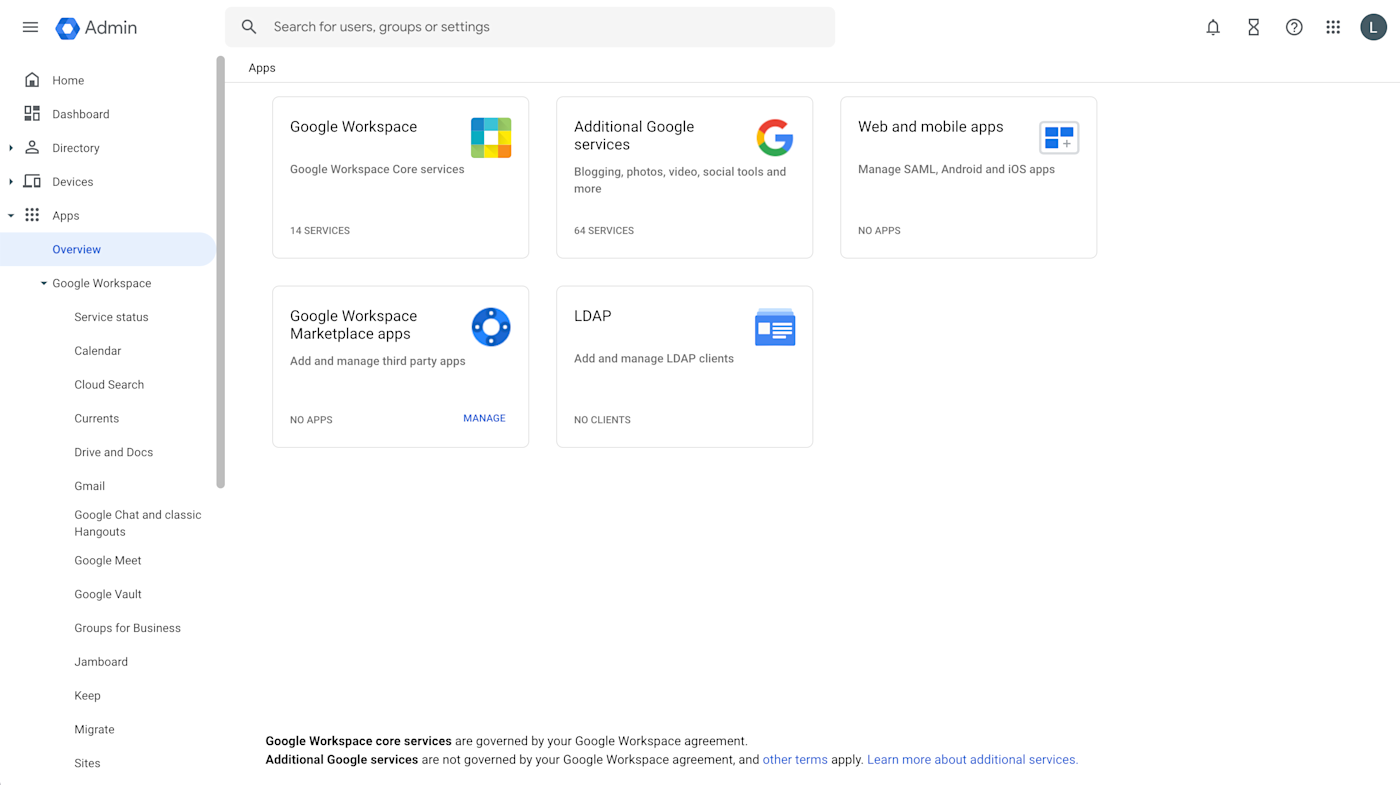Screen dimensions: 1400x785
Task: Click the Google G logo icon
Action: [775, 138]
